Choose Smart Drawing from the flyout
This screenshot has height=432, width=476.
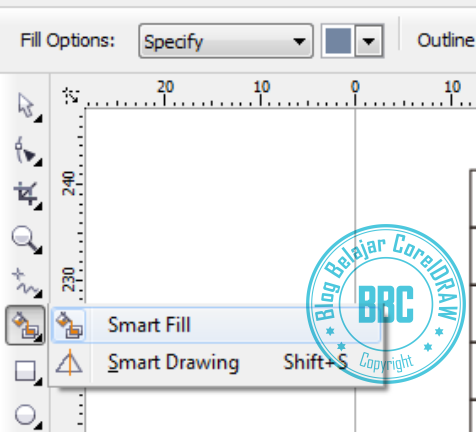tap(216, 363)
